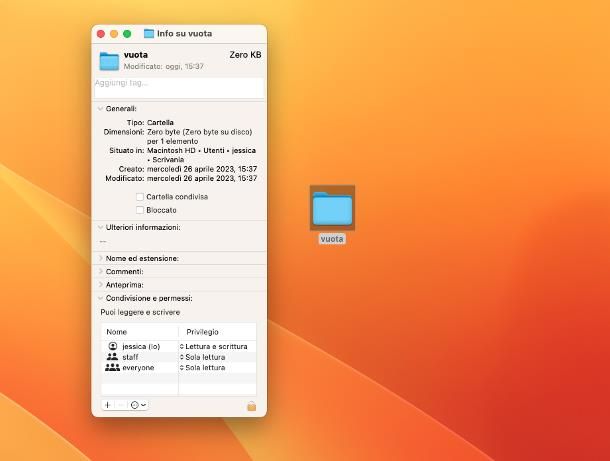Select the large vuota folder icon in info header
Image resolution: width=610 pixels, height=461 pixels.
coord(109,61)
